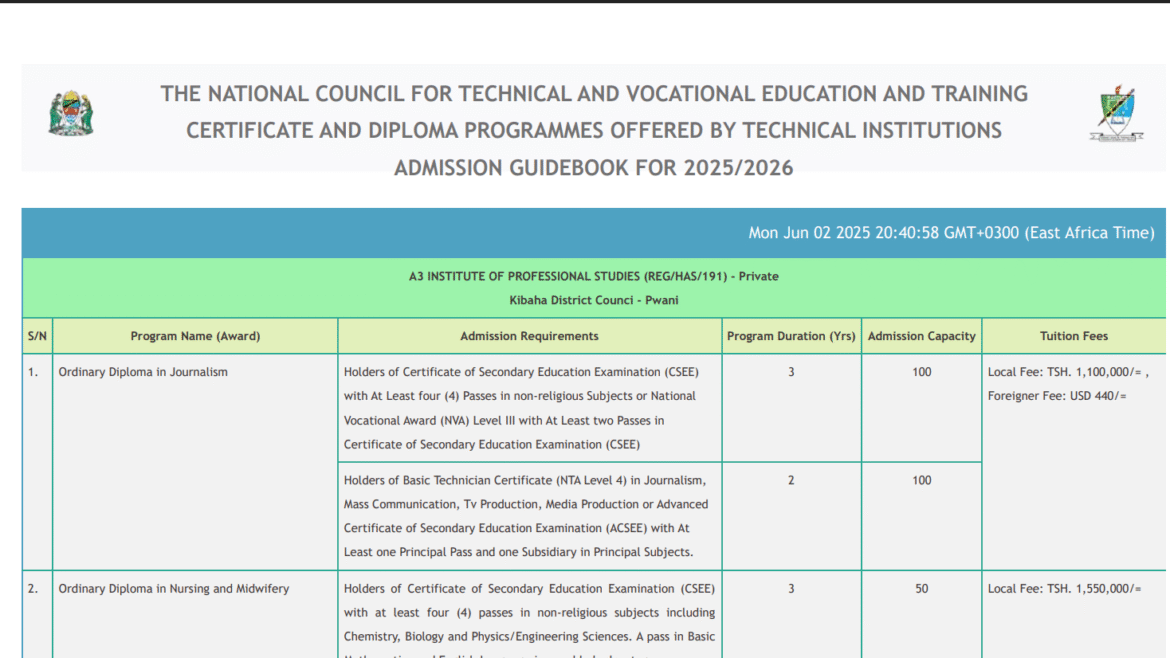Click the Admission Requirements column header
This screenshot has width=1170, height=658.
[x=529, y=336]
